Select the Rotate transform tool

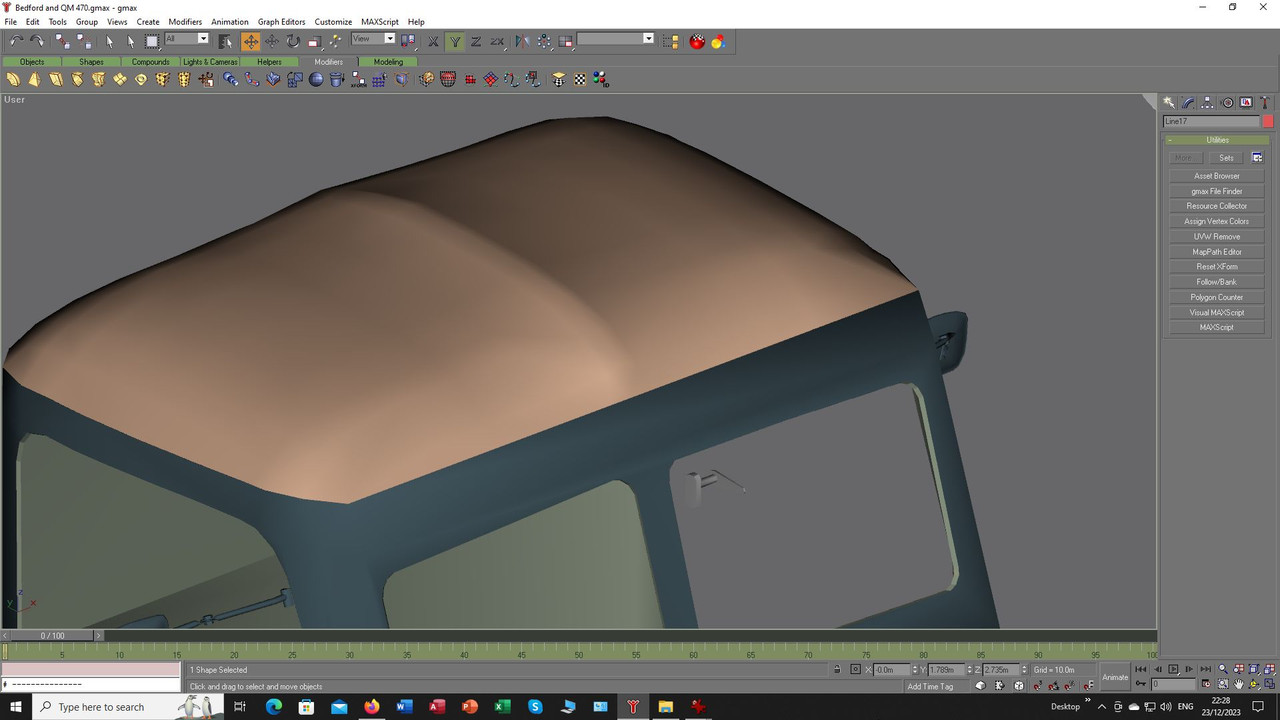click(x=293, y=41)
